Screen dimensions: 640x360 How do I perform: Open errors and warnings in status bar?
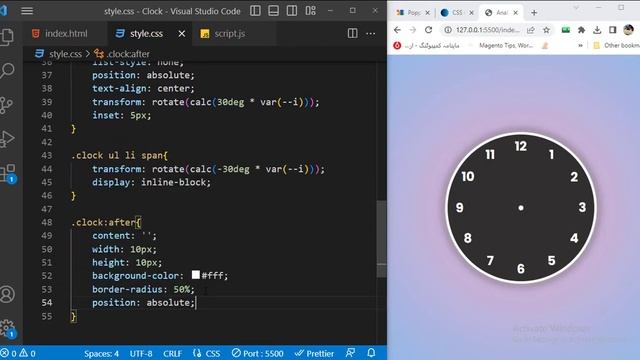point(18,353)
